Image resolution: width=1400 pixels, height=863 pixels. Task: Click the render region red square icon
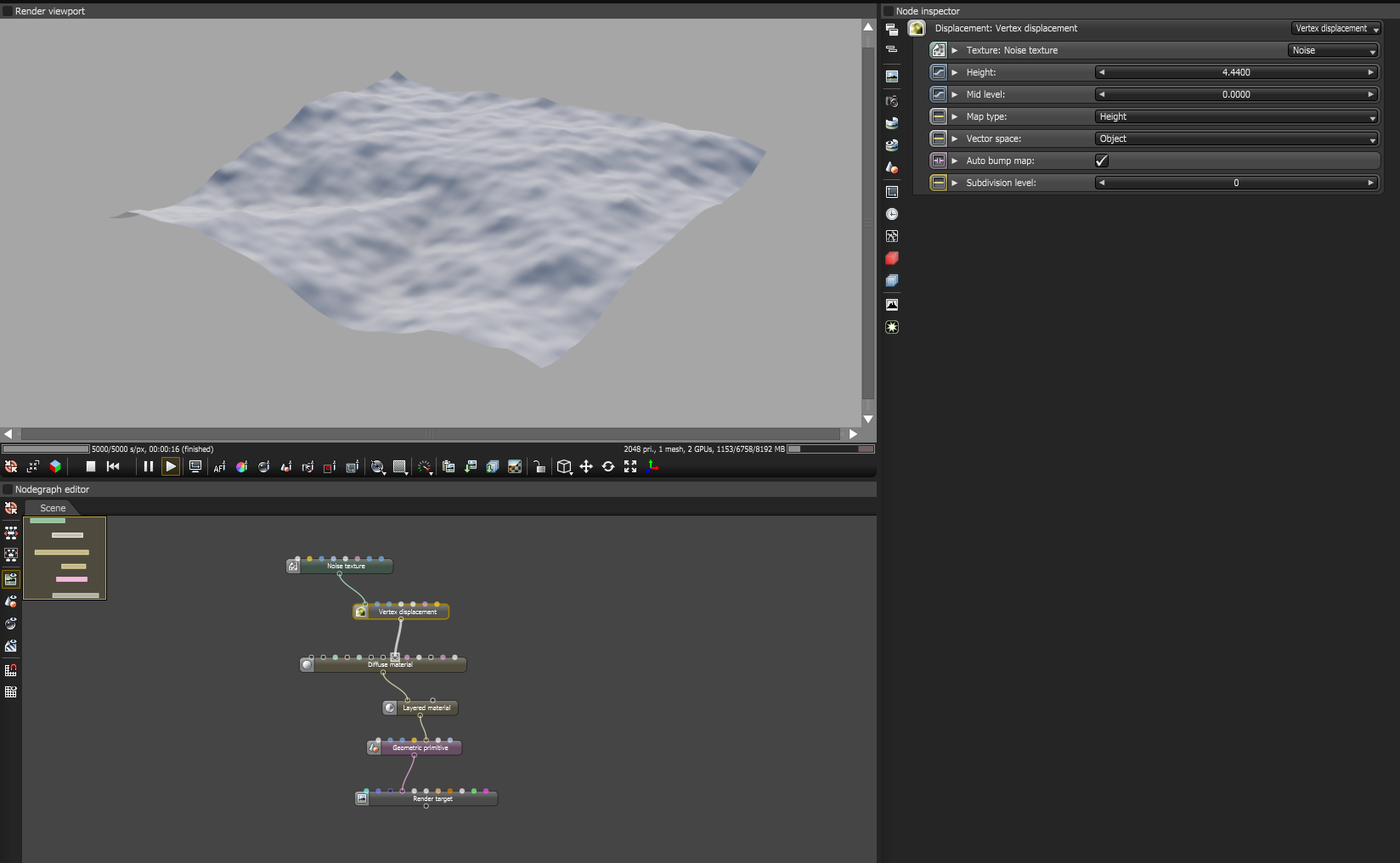click(x=330, y=466)
